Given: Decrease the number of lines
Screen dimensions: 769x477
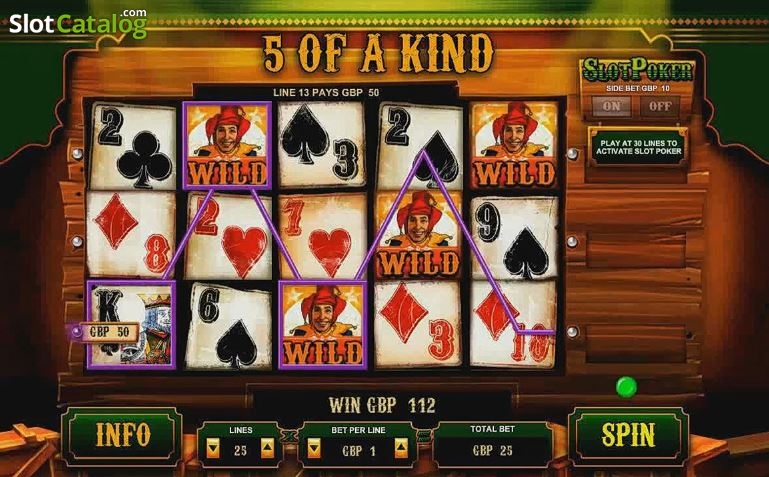Looking at the screenshot, I should point(213,448).
